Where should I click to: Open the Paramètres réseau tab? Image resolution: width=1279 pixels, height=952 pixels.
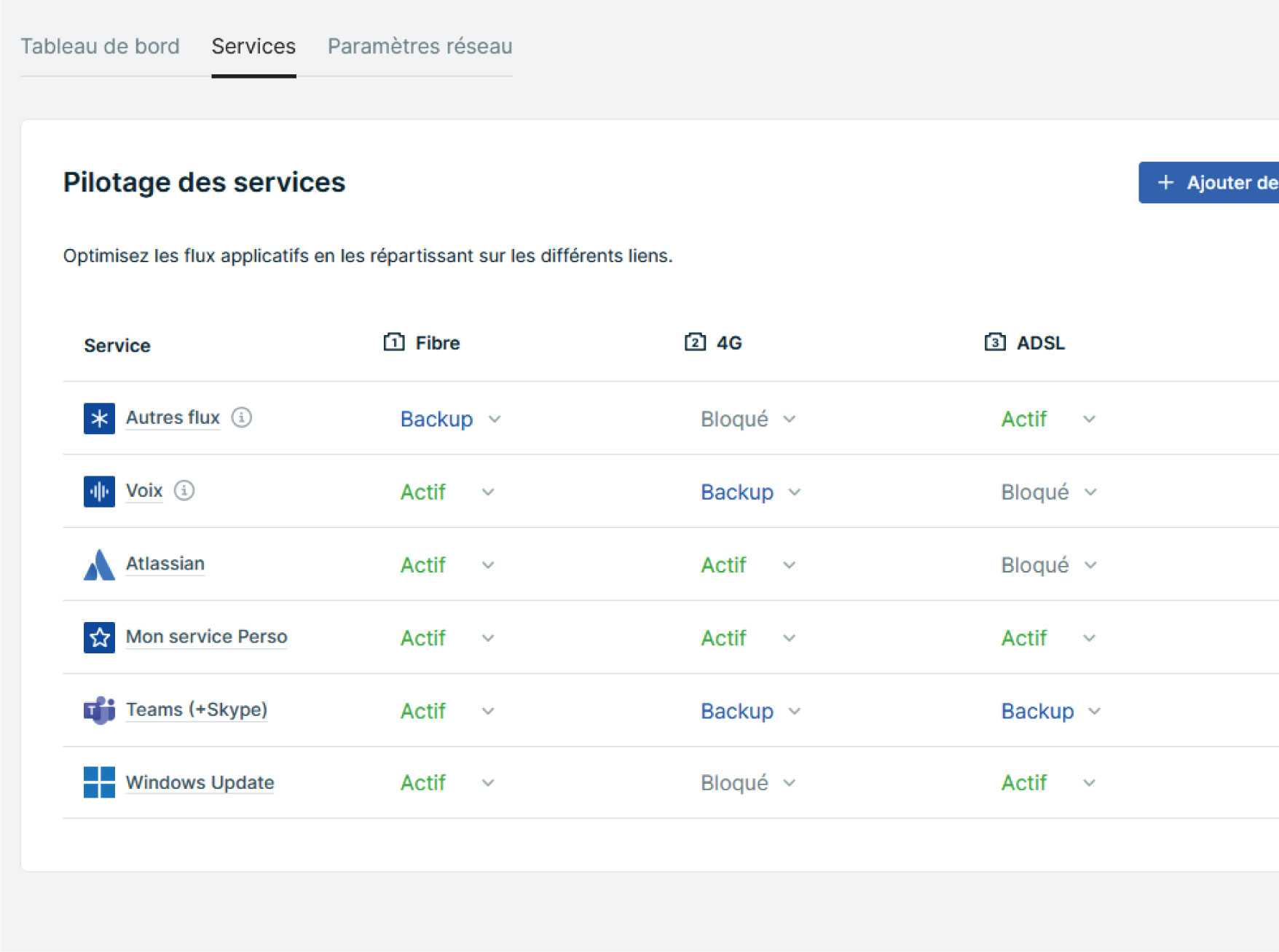tap(420, 46)
